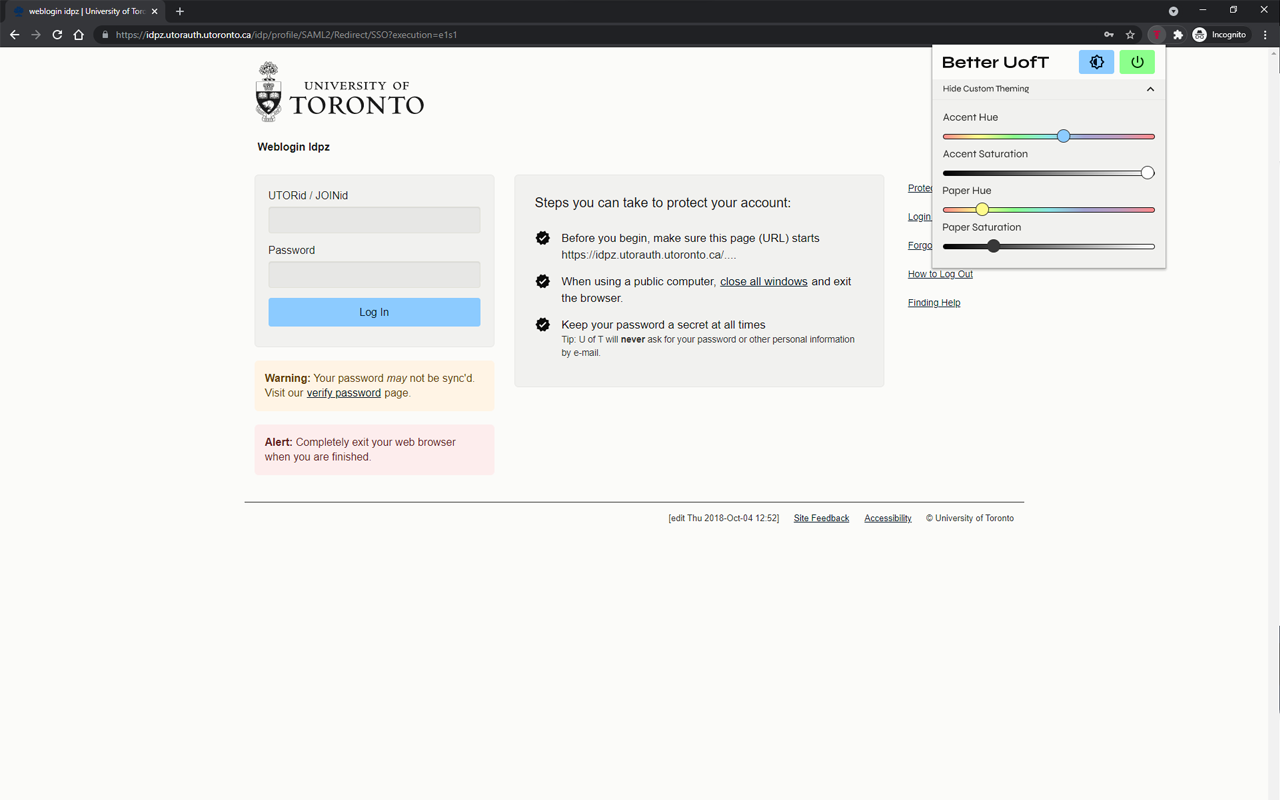Viewport: 1280px width, 800px height.
Task: Reload the page
Action: 57,35
